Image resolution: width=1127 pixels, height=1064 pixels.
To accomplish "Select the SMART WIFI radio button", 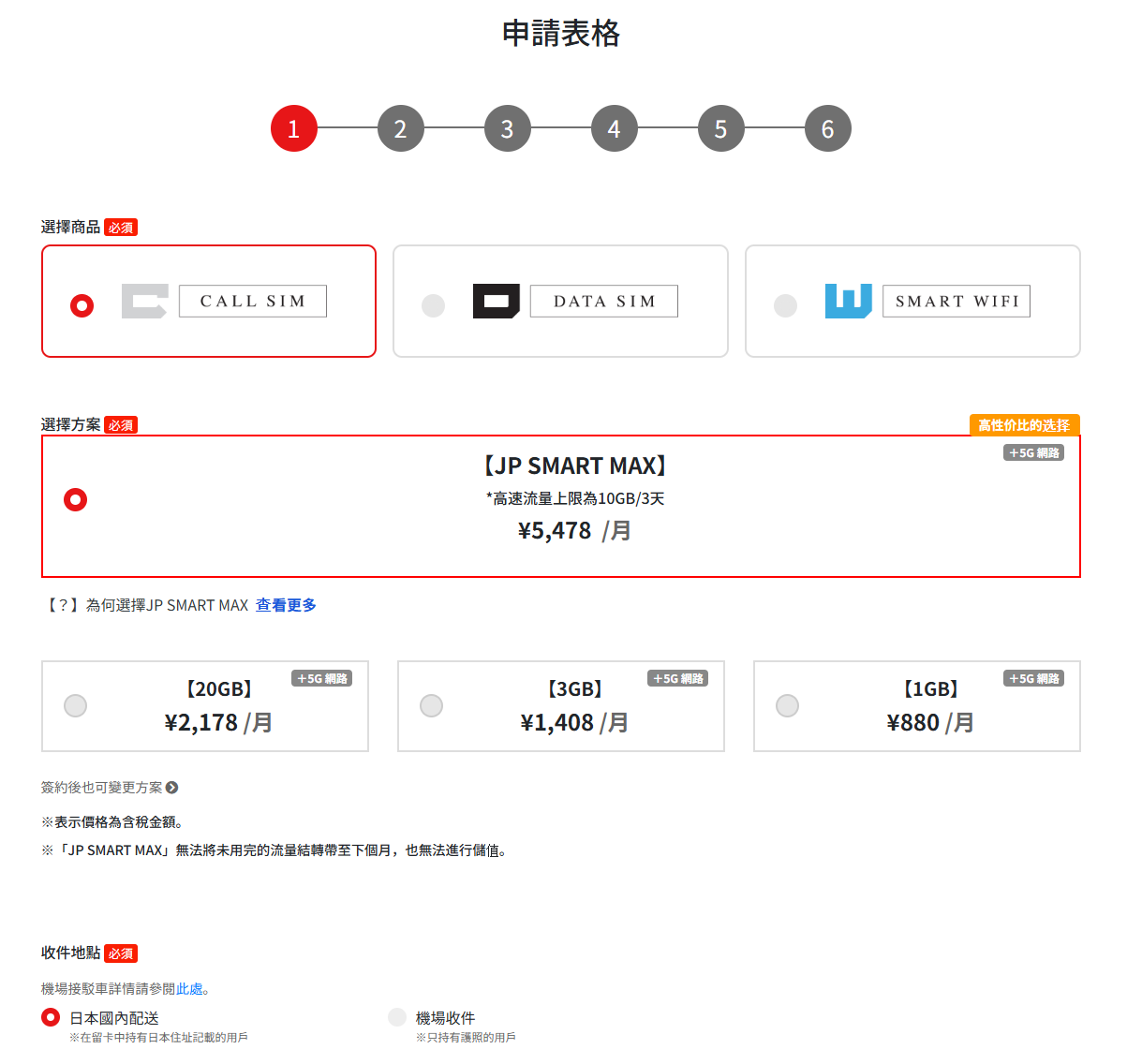I will (x=785, y=305).
